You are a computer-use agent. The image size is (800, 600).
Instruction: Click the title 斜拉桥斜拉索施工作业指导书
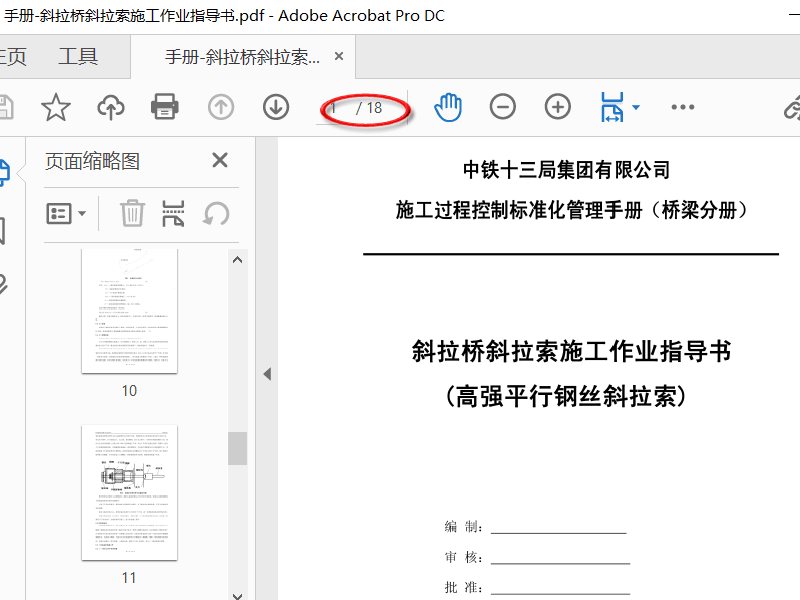571,351
